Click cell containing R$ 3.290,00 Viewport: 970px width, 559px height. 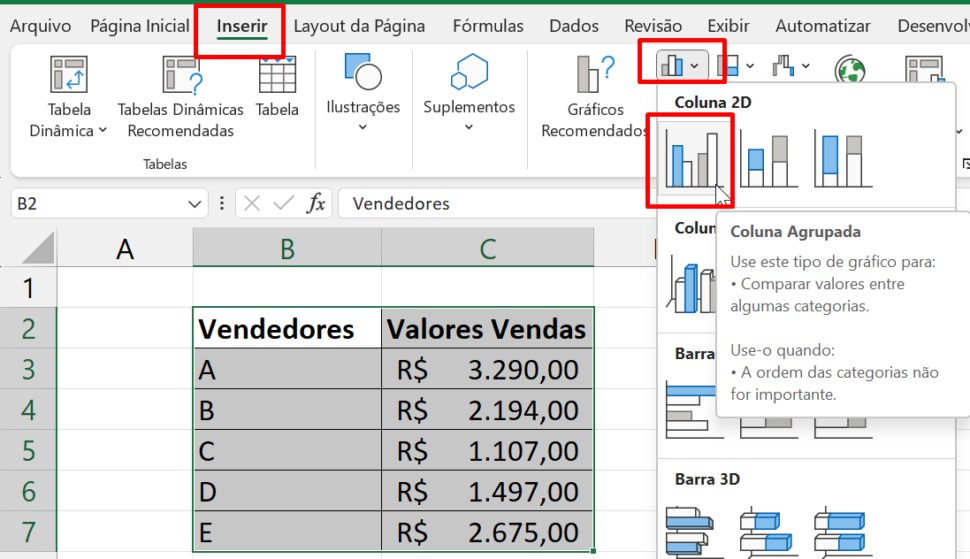487,370
